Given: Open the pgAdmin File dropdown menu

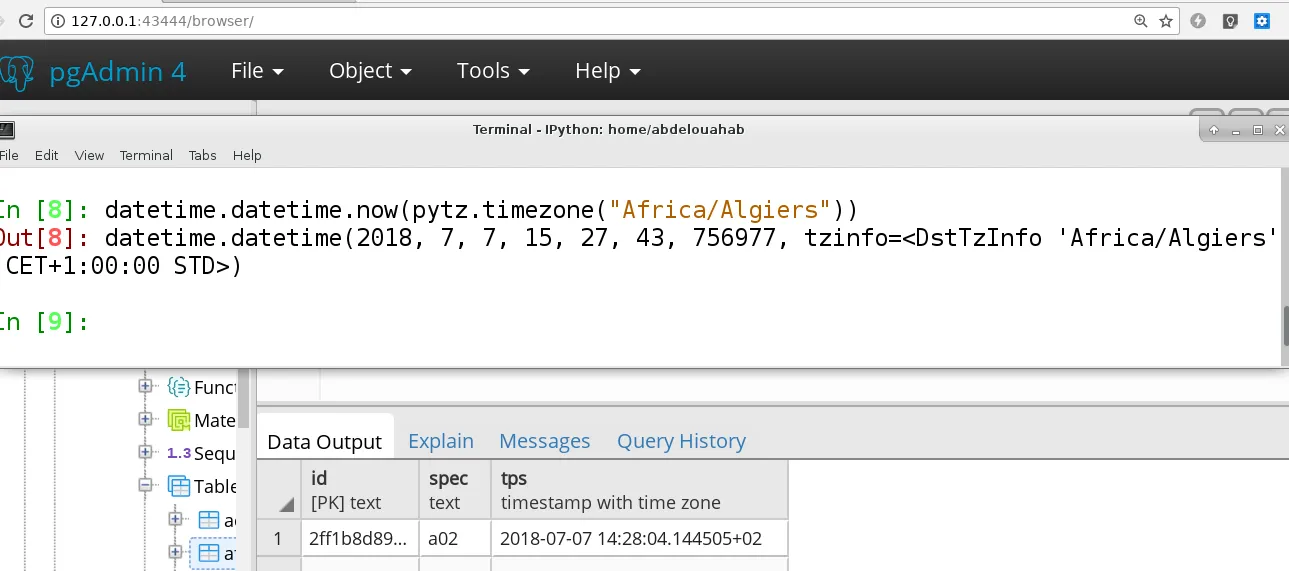Looking at the screenshot, I should (x=257, y=71).
